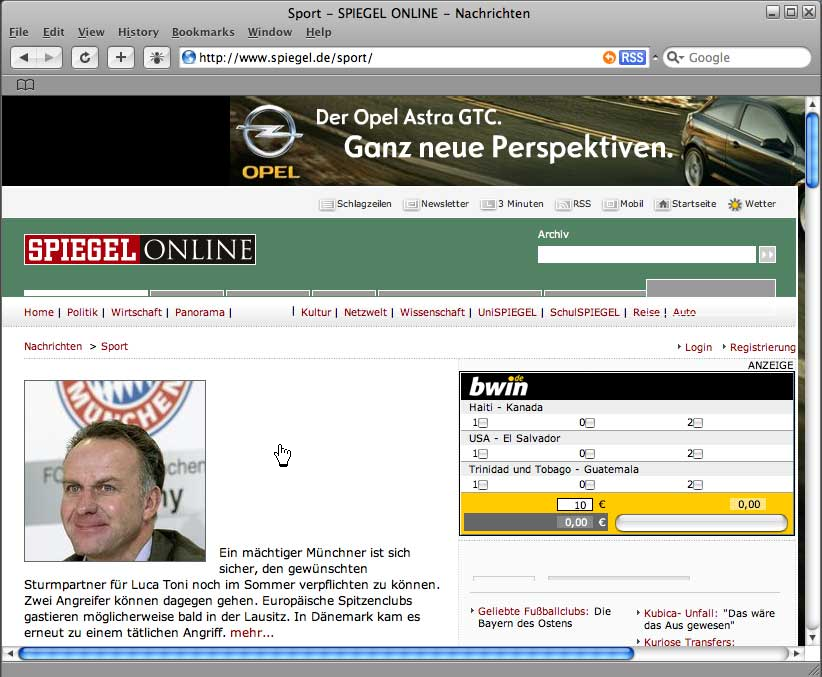822x677 pixels.
Task: Tick checkbox 0 for Haiti - Kanada
Action: (590, 423)
